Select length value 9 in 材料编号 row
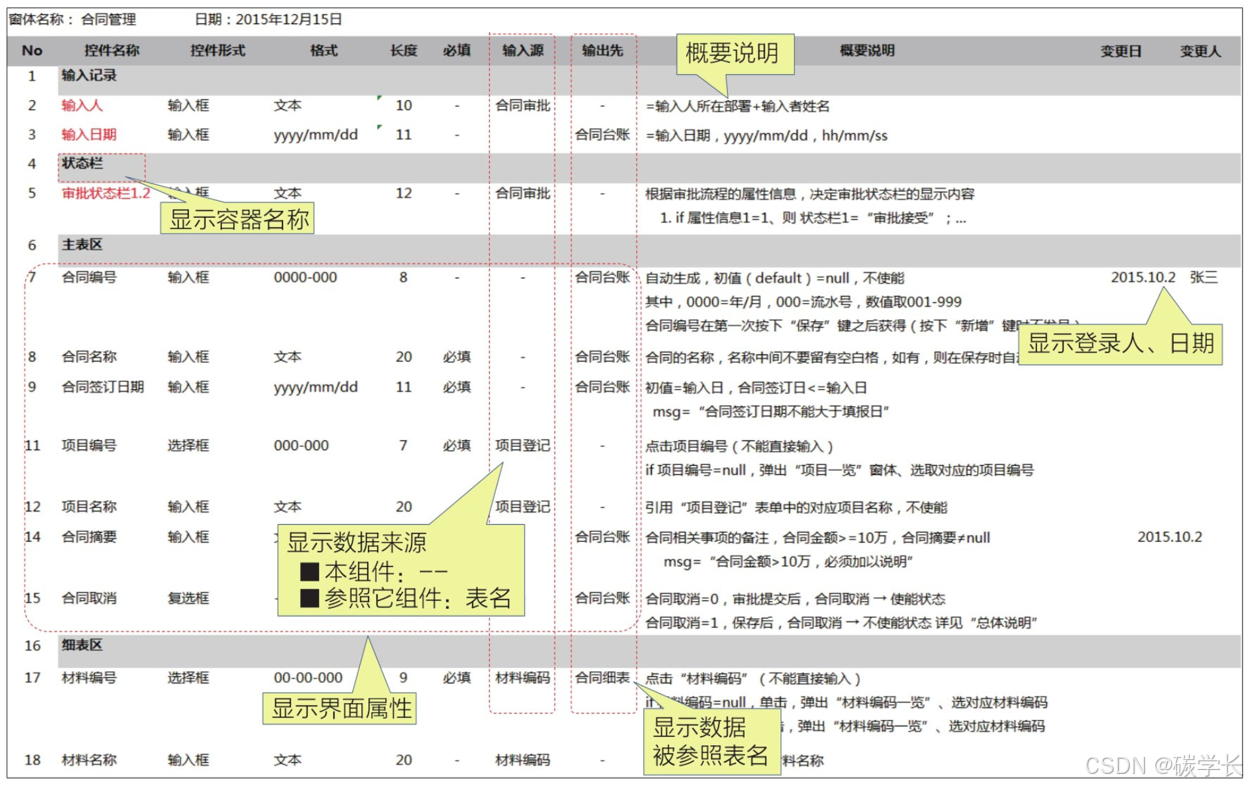This screenshot has height=785, width=1248. (x=403, y=677)
